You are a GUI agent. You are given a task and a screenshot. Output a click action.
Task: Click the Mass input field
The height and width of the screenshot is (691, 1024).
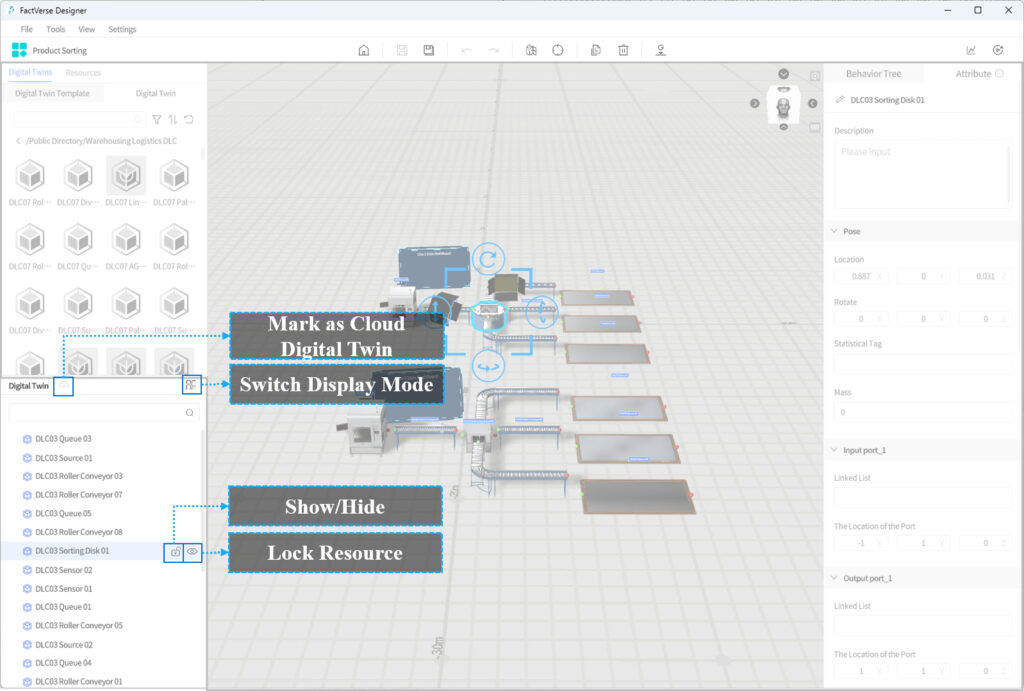point(922,412)
